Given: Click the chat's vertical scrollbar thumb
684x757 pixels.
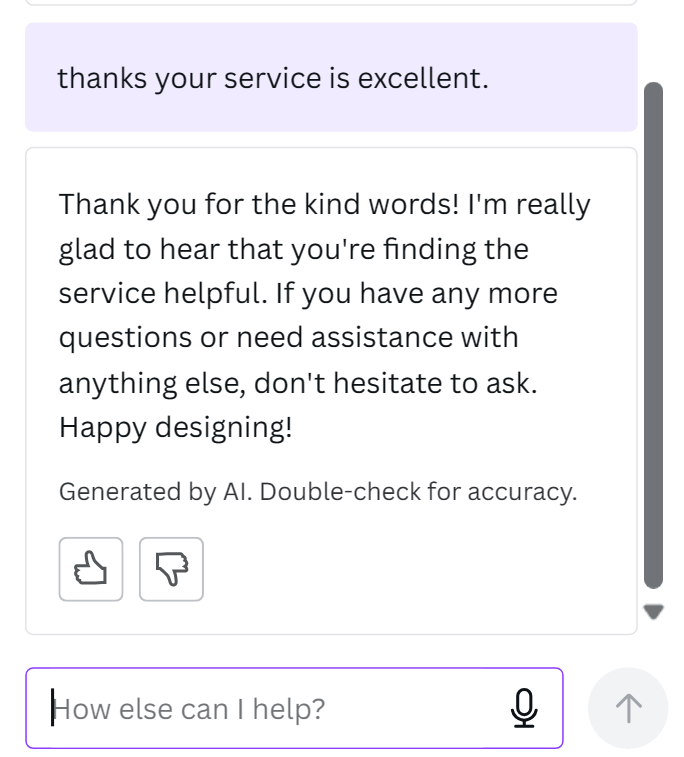Looking at the screenshot, I should point(653,335).
